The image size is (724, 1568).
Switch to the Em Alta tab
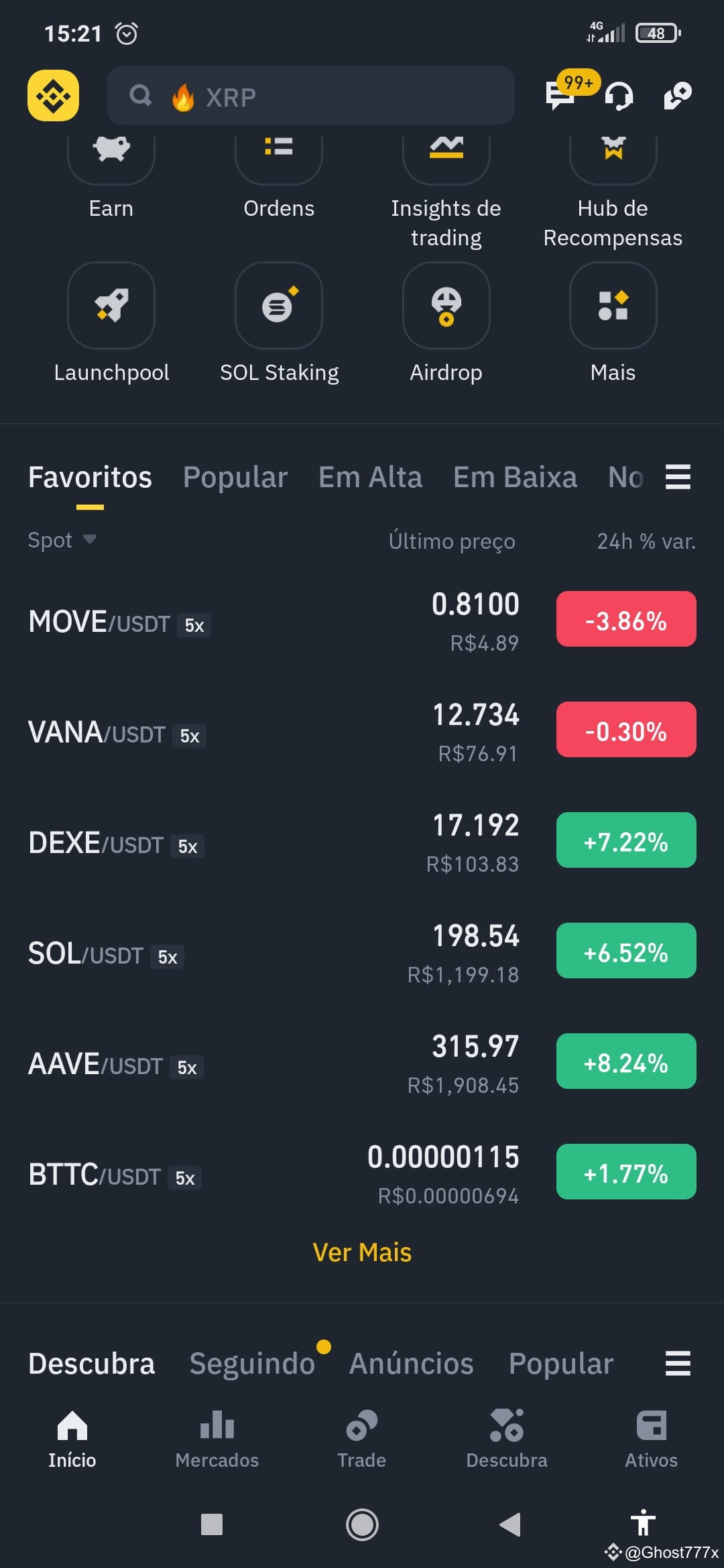coord(370,477)
